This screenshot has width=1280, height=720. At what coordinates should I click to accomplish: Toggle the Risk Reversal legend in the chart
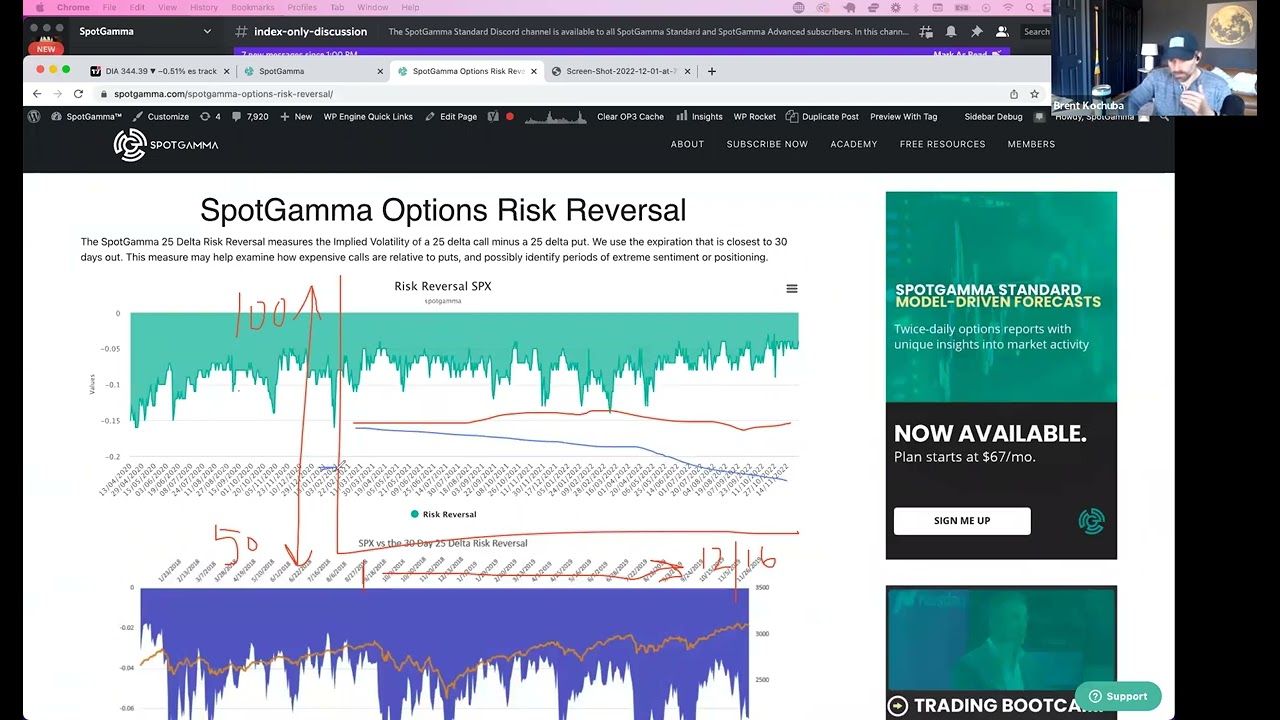(x=444, y=513)
